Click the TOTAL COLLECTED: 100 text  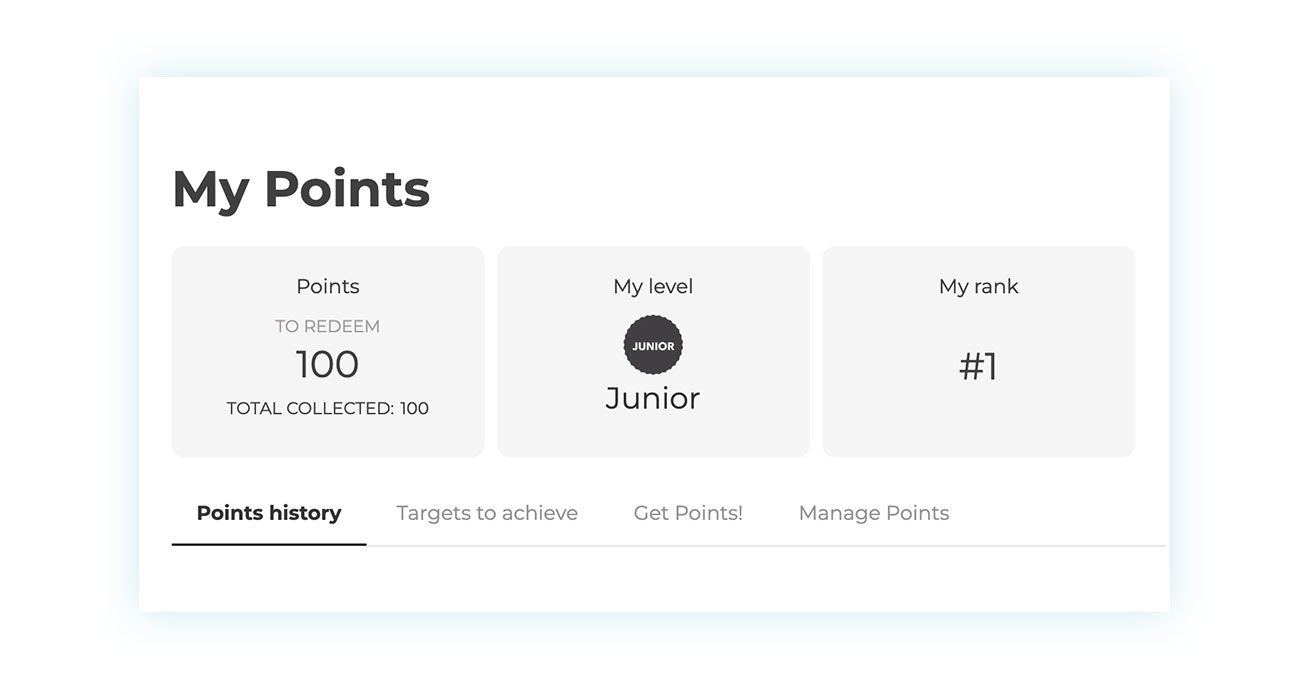coord(328,408)
